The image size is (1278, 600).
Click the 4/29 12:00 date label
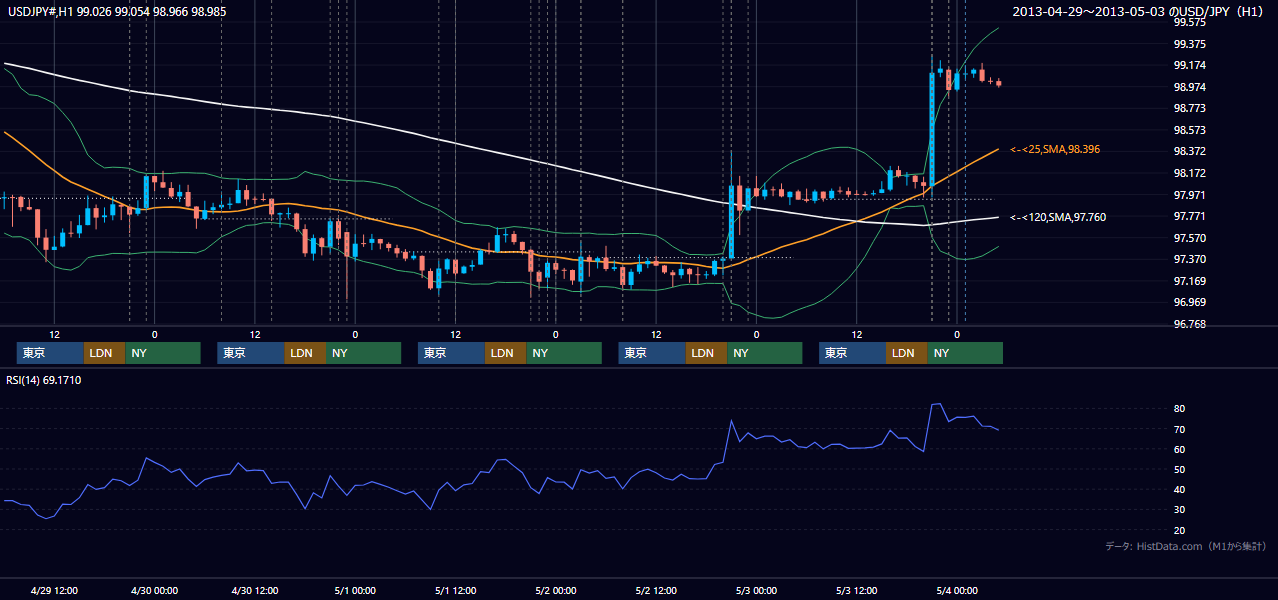coord(54,590)
